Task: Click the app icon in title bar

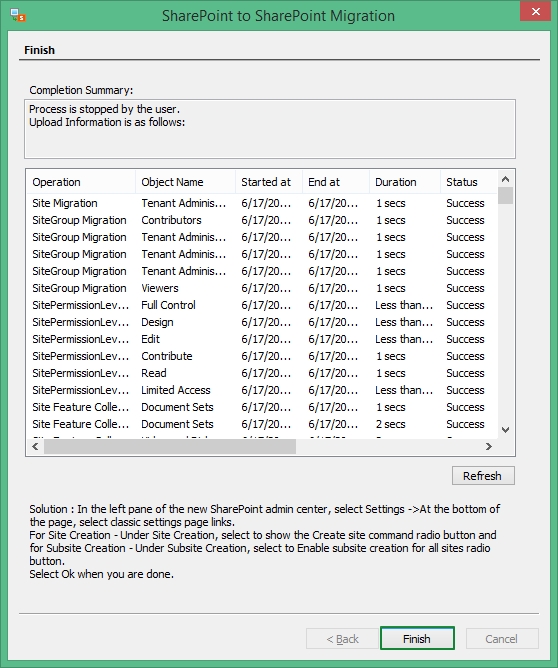Action: (x=18, y=15)
